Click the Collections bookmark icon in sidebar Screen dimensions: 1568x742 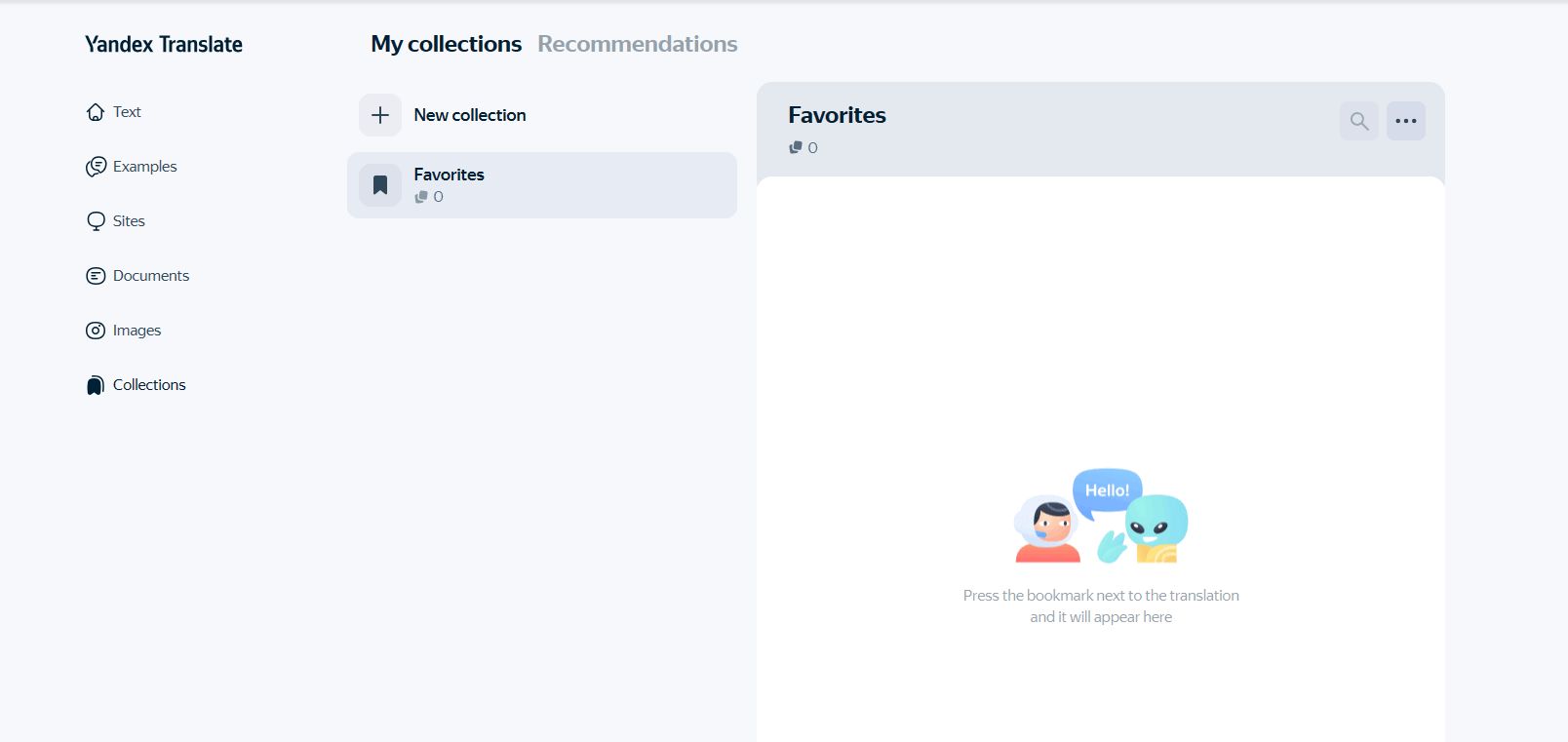96,385
